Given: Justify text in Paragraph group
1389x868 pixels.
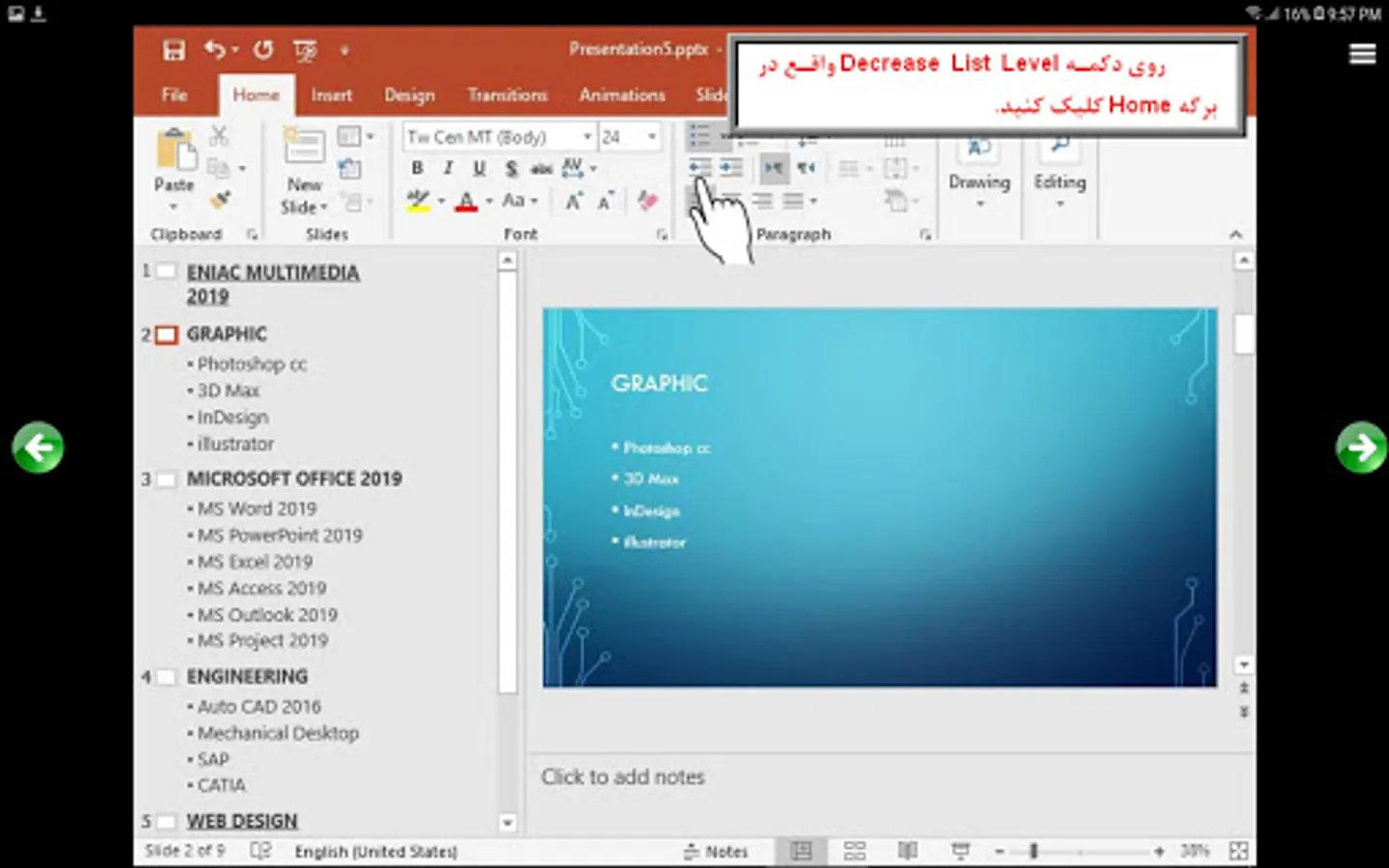Looking at the screenshot, I should click(793, 201).
